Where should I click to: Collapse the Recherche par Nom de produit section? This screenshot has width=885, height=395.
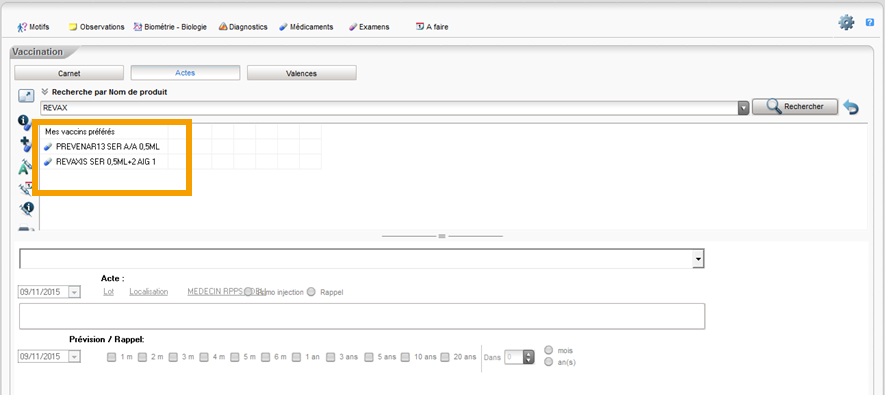click(x=45, y=91)
